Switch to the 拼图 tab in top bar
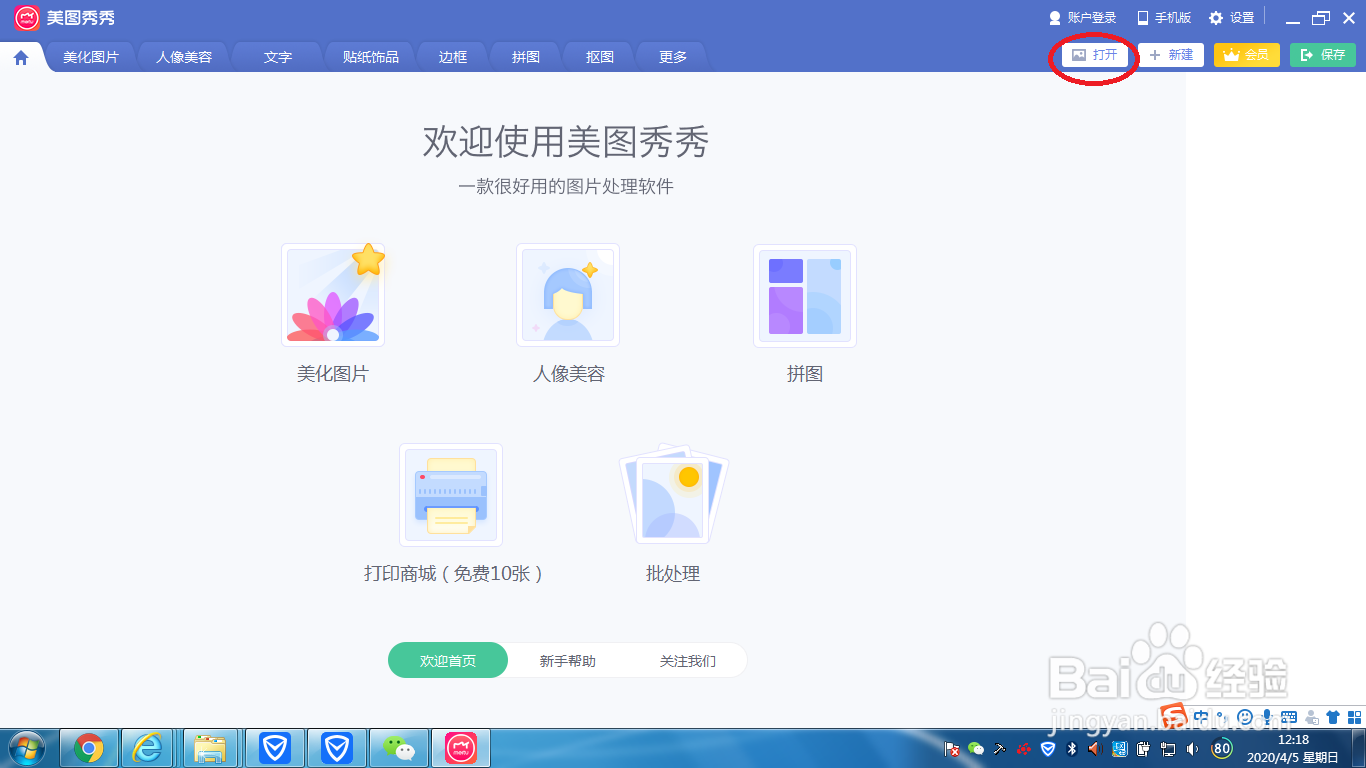 [x=526, y=57]
